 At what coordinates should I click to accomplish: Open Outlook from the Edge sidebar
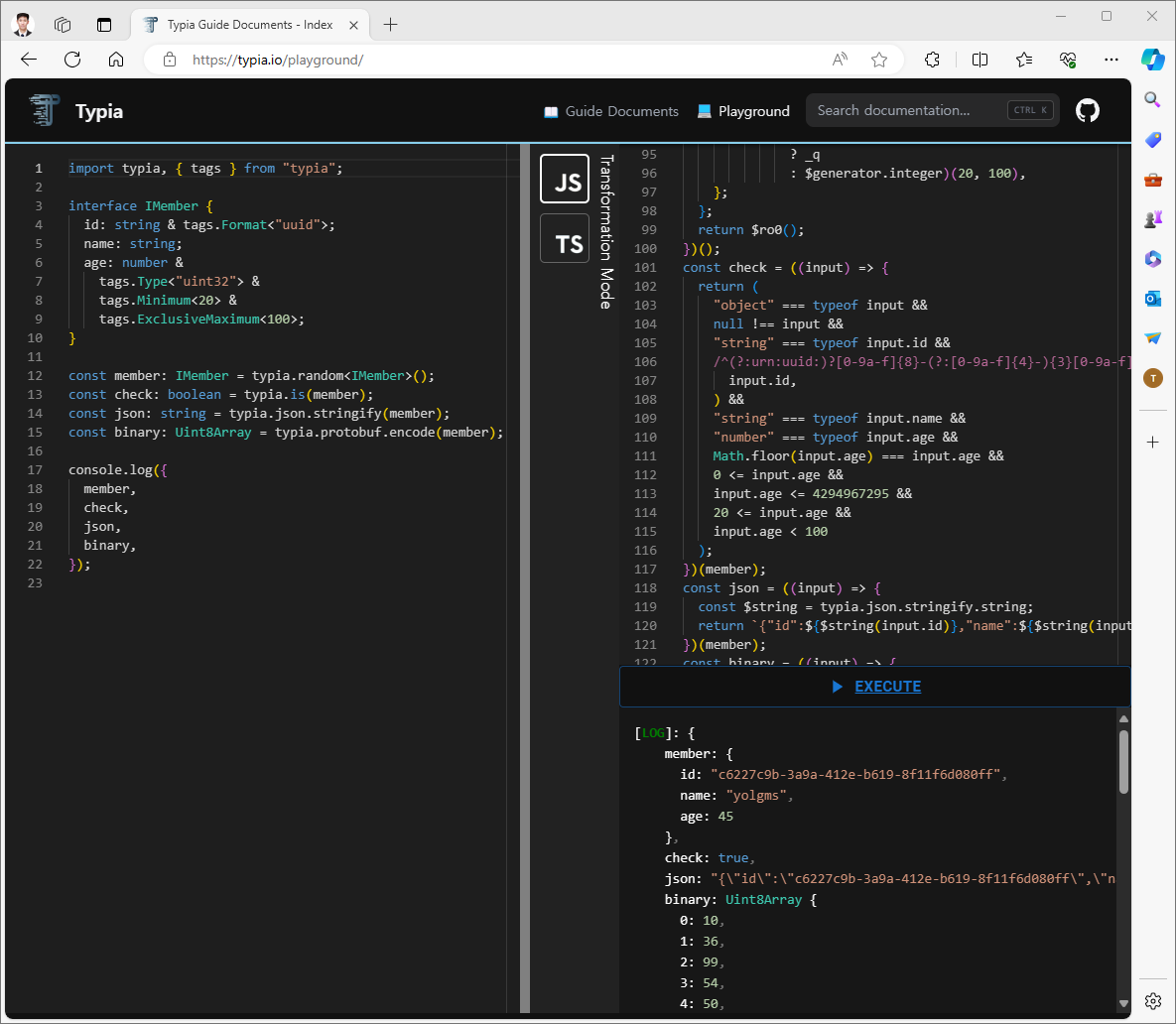pos(1152,299)
